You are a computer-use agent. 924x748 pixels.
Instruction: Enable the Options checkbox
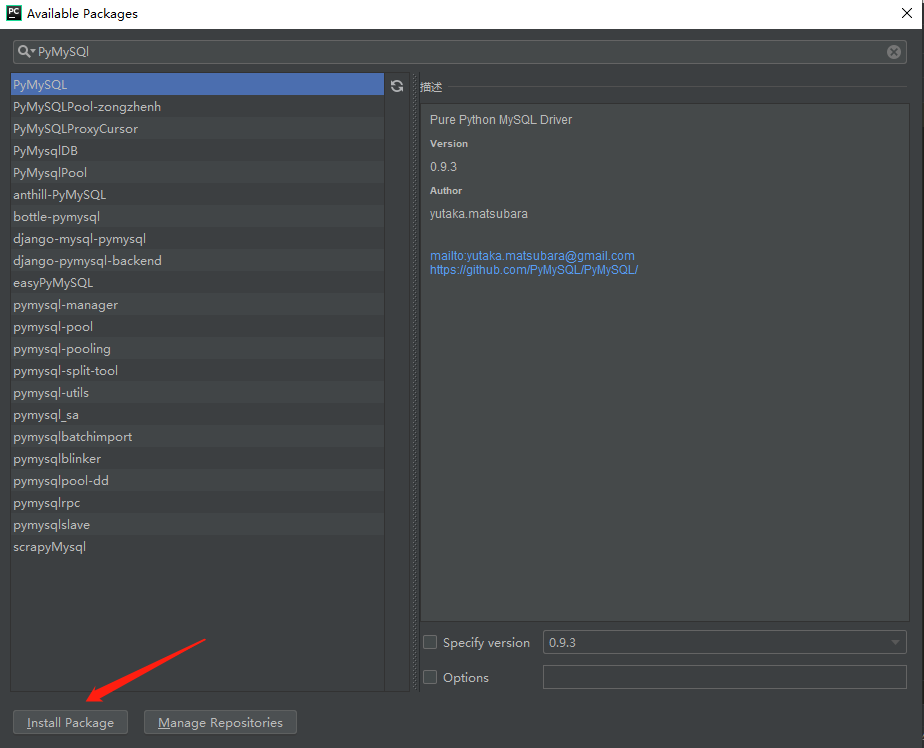tap(430, 677)
